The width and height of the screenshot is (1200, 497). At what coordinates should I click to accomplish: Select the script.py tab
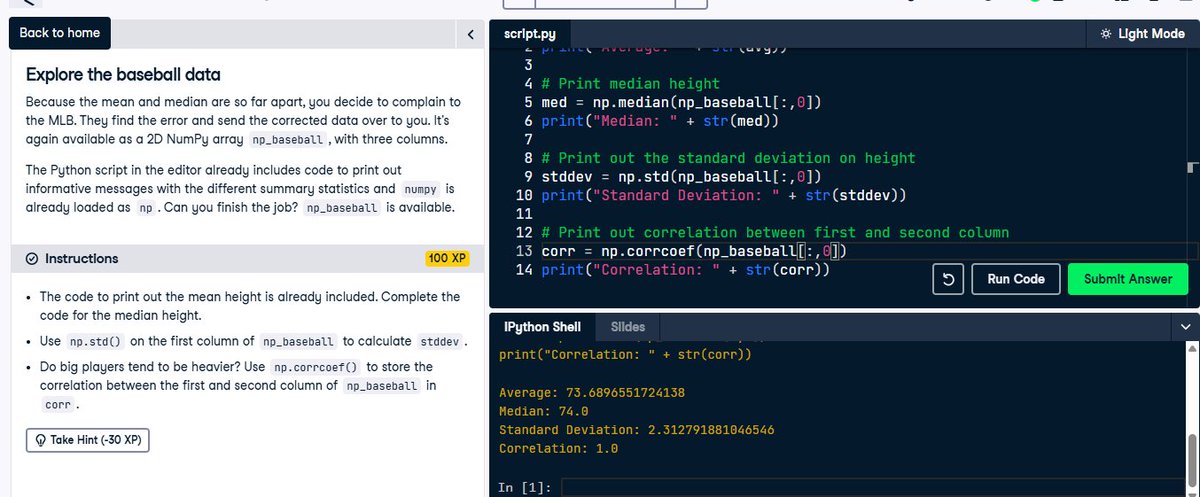click(x=530, y=34)
